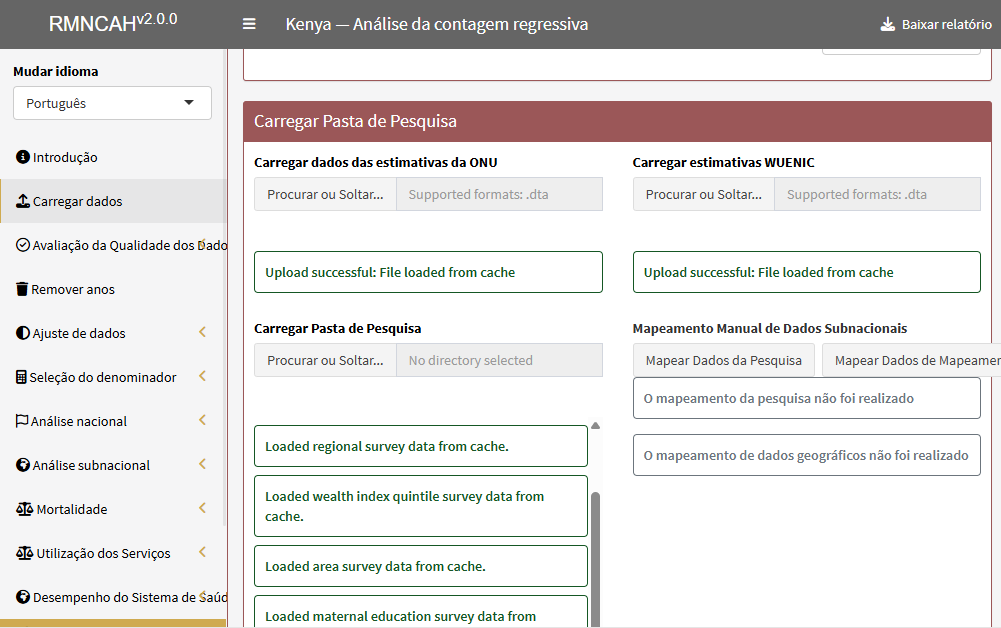Click the Seleção do denominador calculator icon
1001x628 pixels.
(21, 377)
